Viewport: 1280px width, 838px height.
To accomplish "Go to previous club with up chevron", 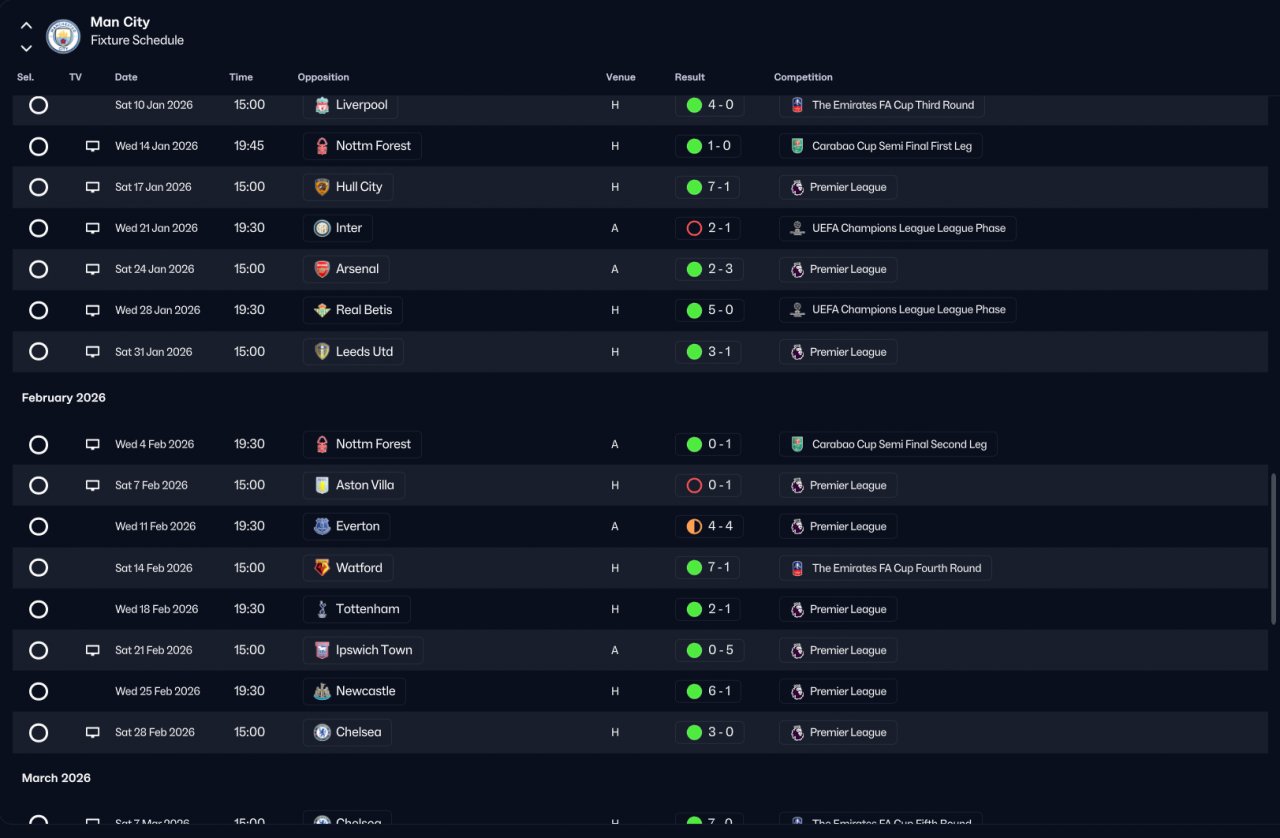I will coord(26,26).
